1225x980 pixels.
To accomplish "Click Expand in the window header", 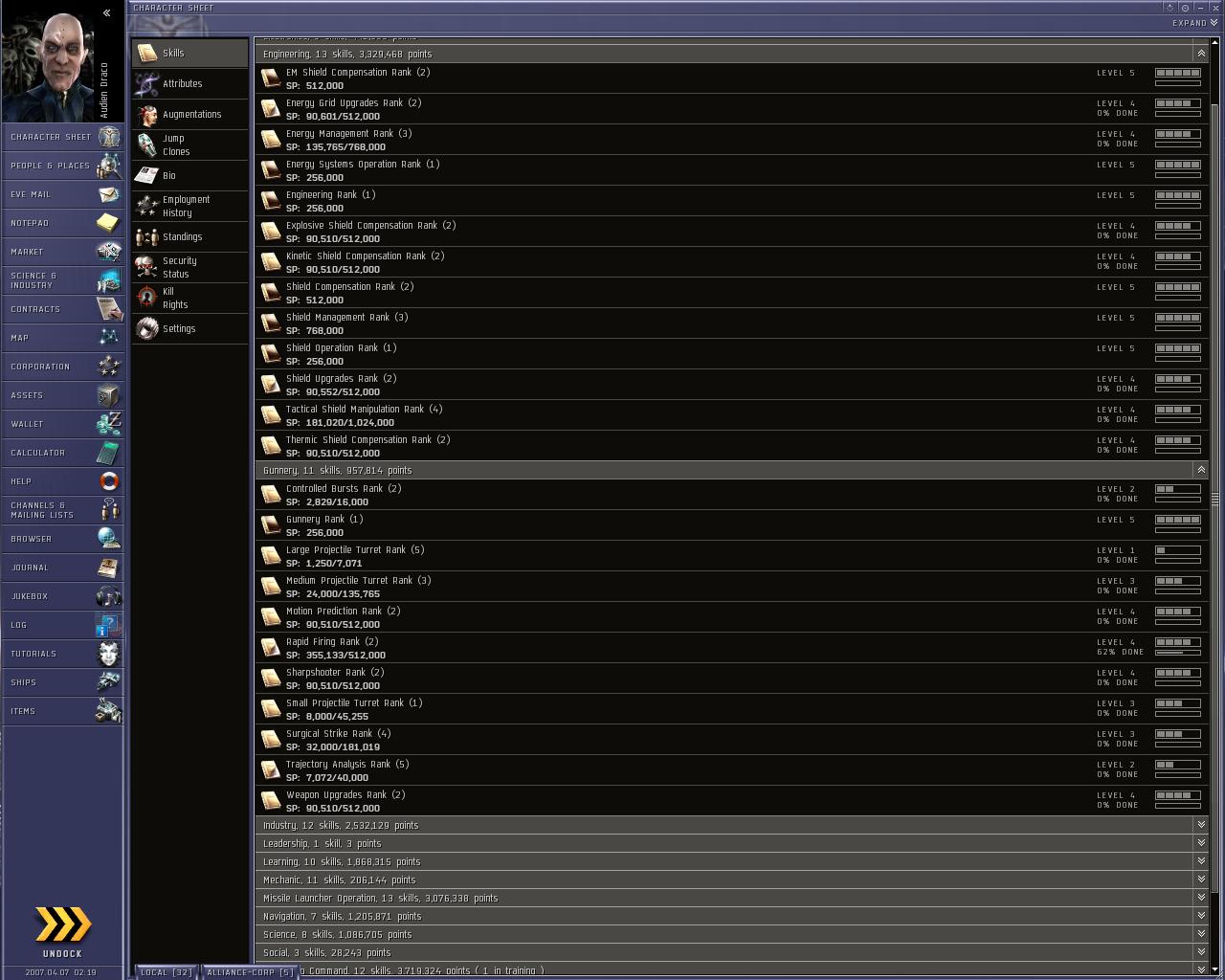I will (1195, 23).
